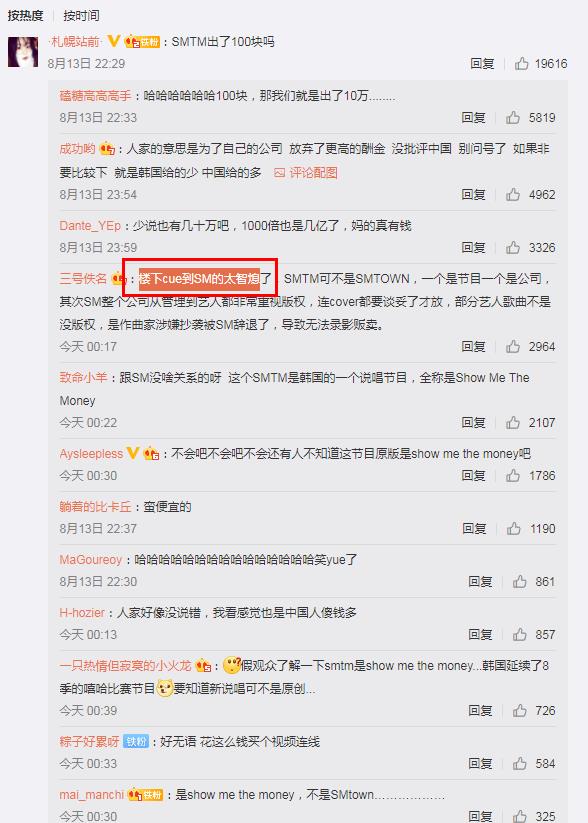Click the 铁粉 badge next to 粽子好累呀
The image size is (588, 823).
coord(136,742)
